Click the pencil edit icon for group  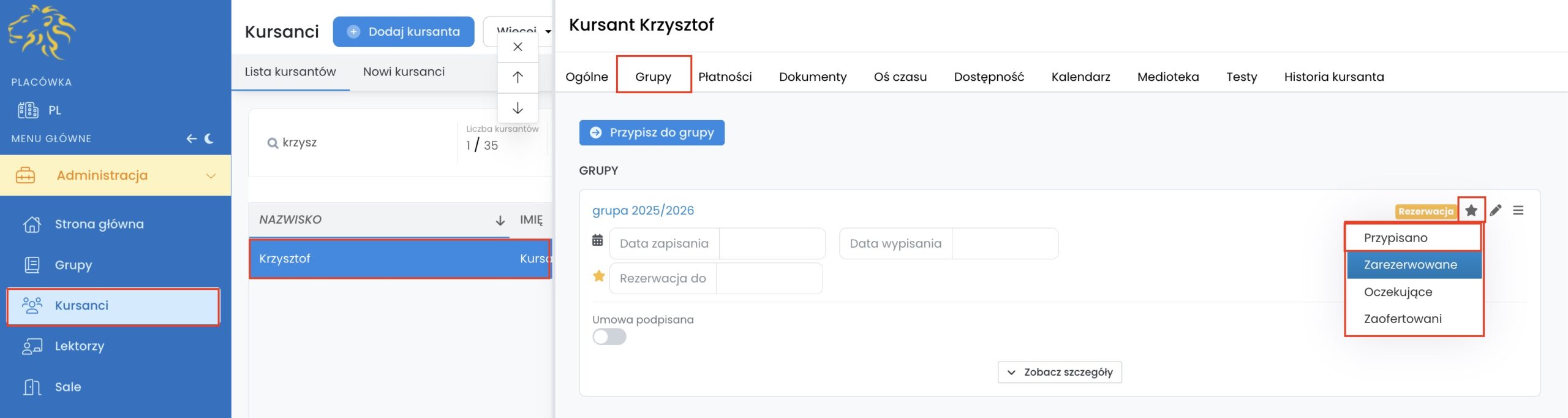coord(1495,211)
